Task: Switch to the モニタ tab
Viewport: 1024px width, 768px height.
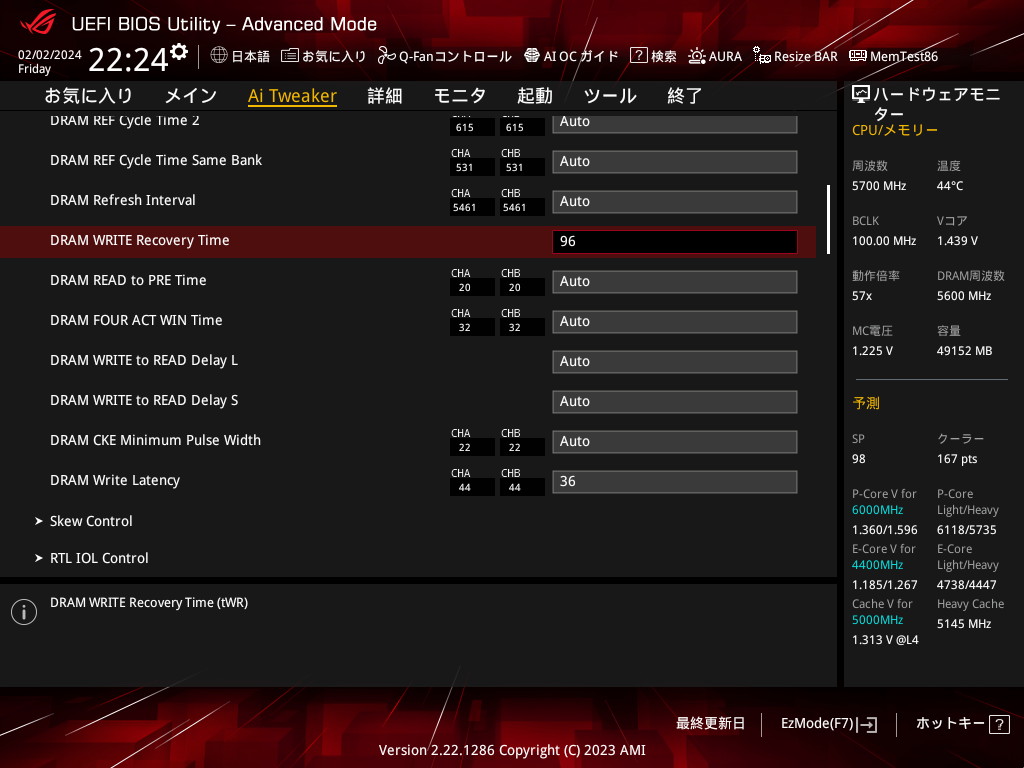Action: (460, 96)
